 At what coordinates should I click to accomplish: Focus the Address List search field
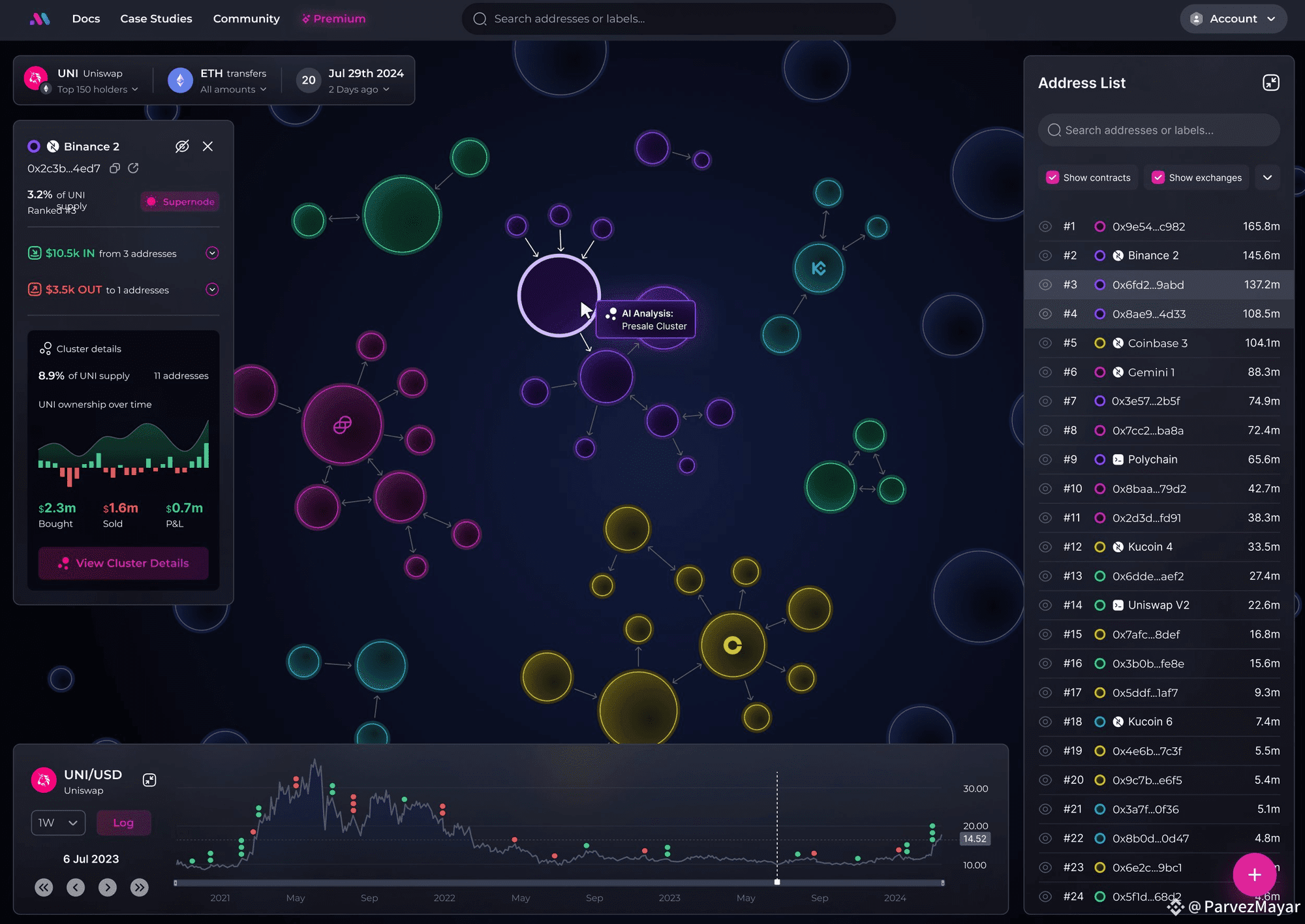1159,131
